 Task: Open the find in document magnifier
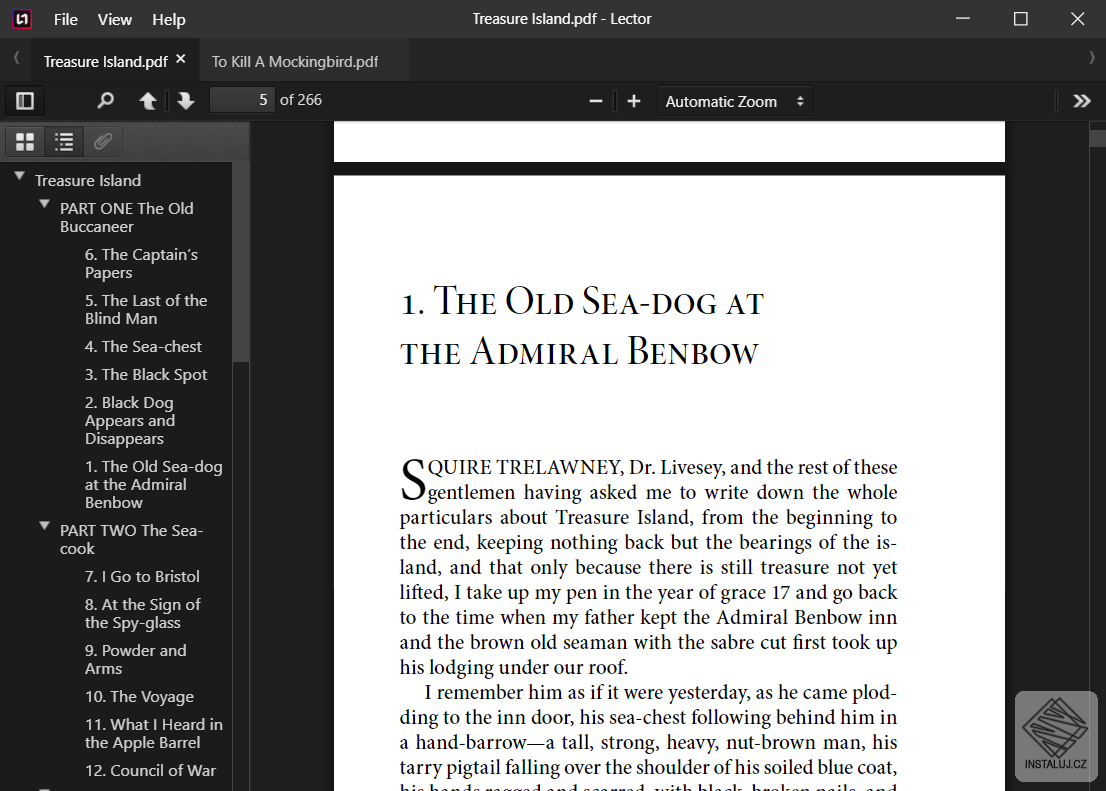[x=105, y=101]
